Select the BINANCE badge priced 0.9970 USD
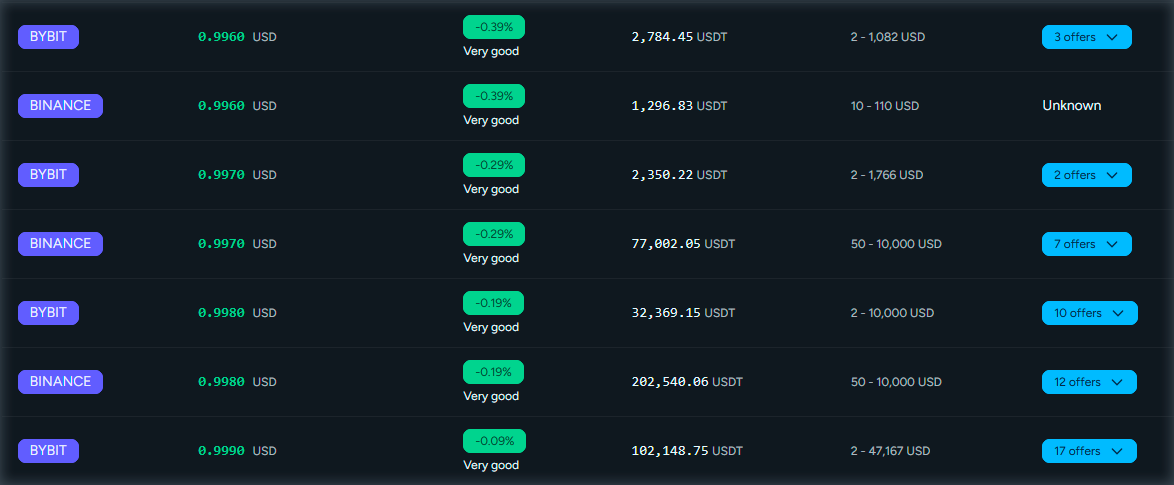The width and height of the screenshot is (1174, 485). click(x=60, y=243)
